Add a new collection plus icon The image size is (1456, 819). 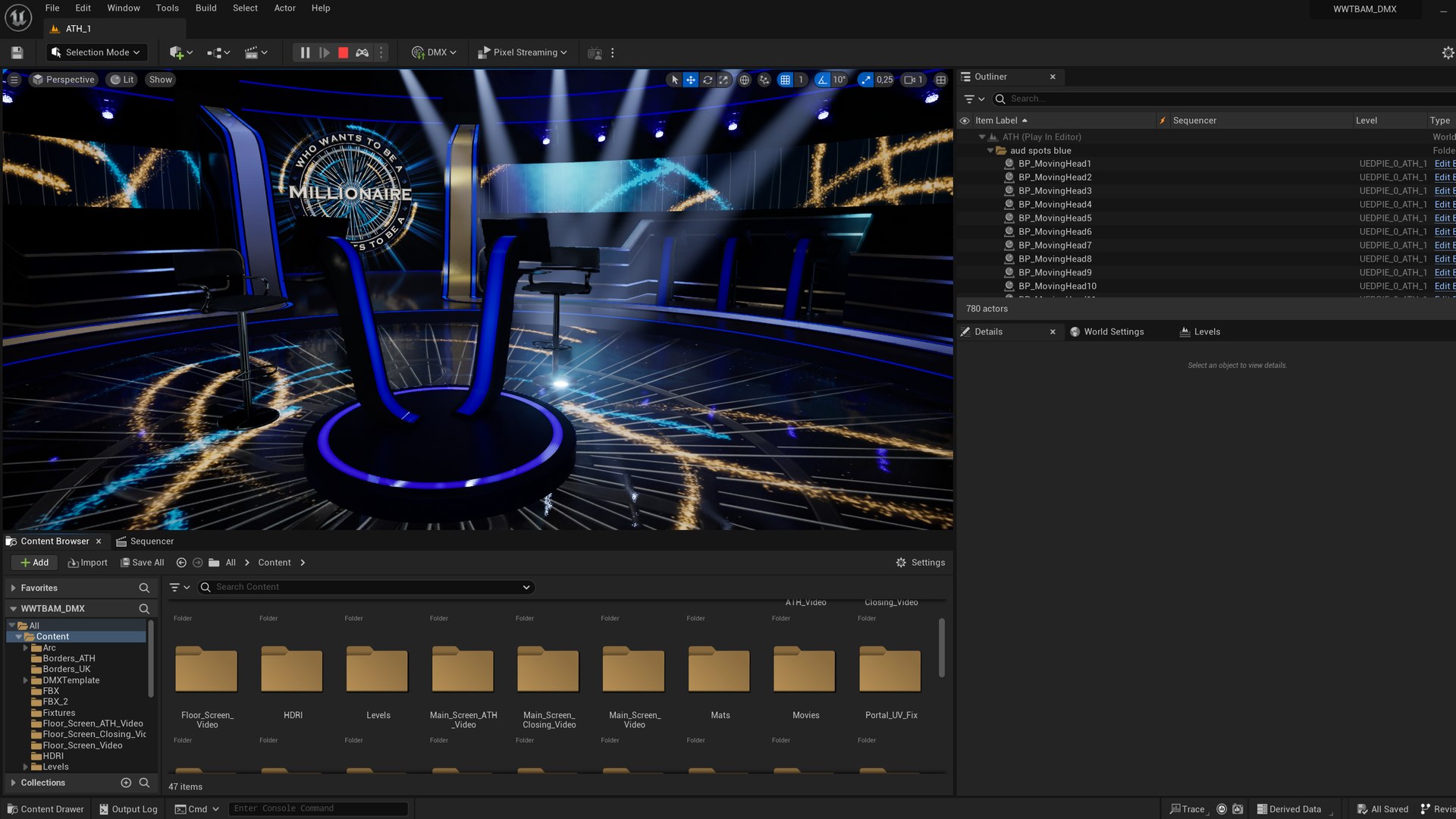click(126, 783)
